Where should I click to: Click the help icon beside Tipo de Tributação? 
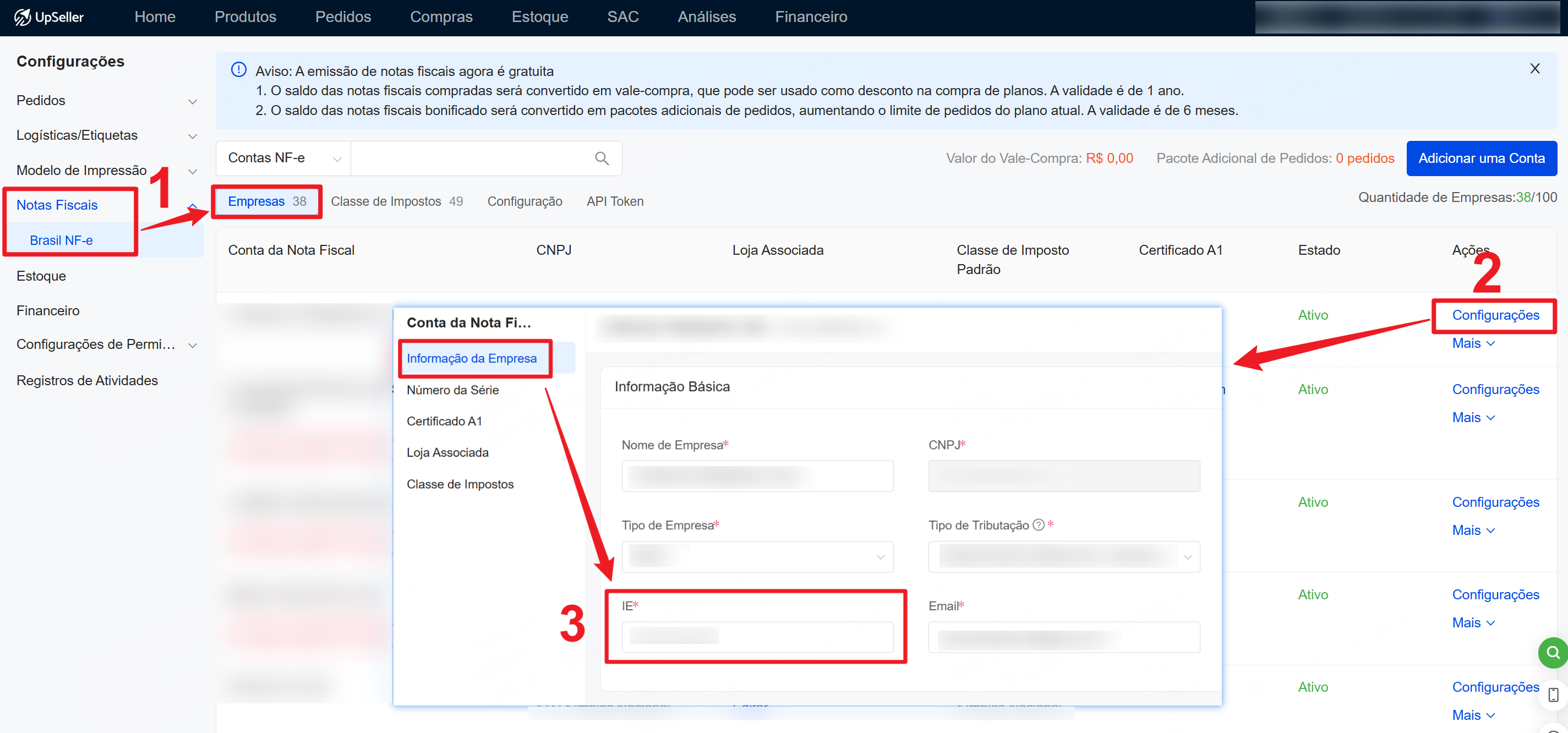1039,525
